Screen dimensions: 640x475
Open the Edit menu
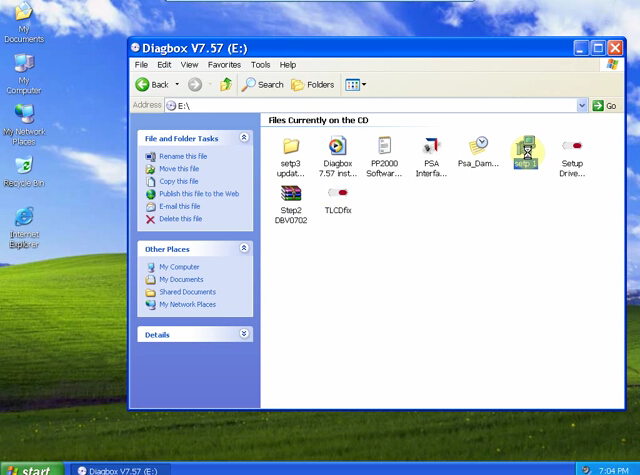click(164, 65)
